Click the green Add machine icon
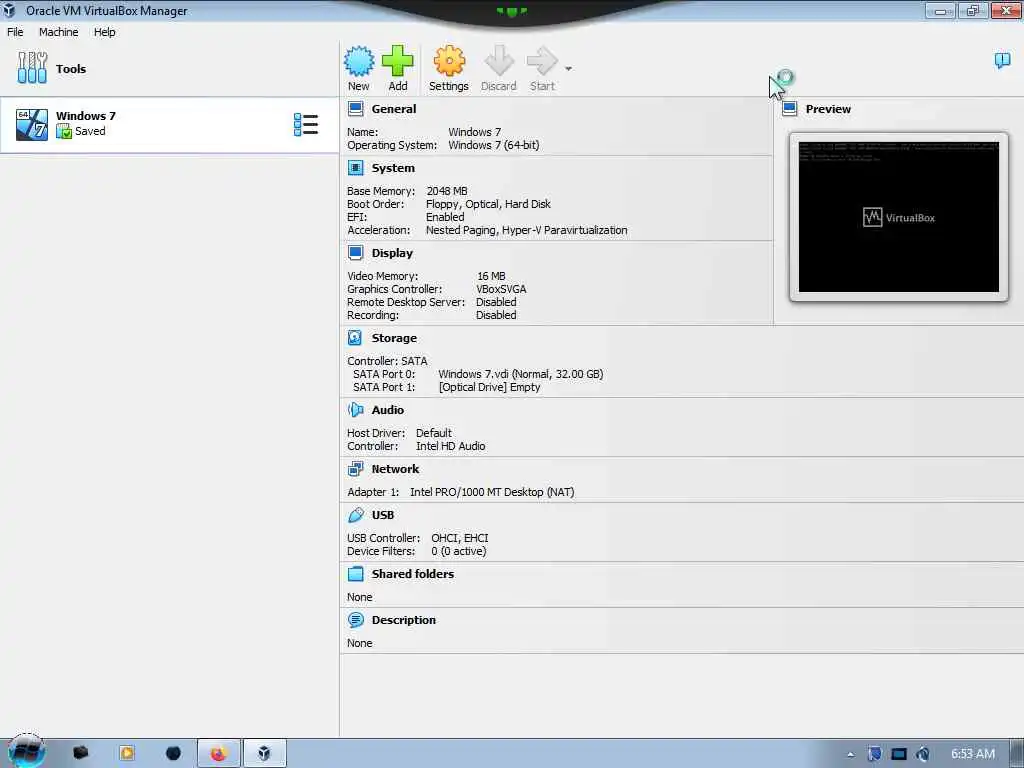Image resolution: width=1024 pixels, height=768 pixels. coord(397,61)
